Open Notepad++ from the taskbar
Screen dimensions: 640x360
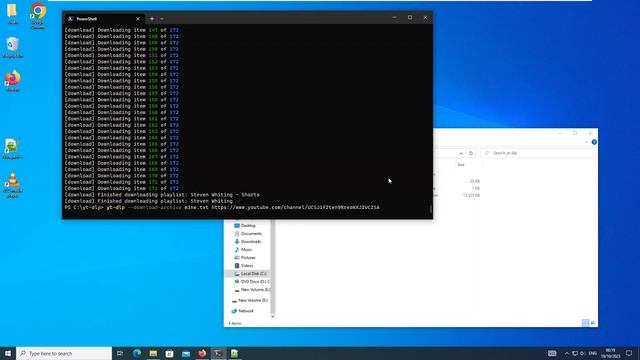235,353
